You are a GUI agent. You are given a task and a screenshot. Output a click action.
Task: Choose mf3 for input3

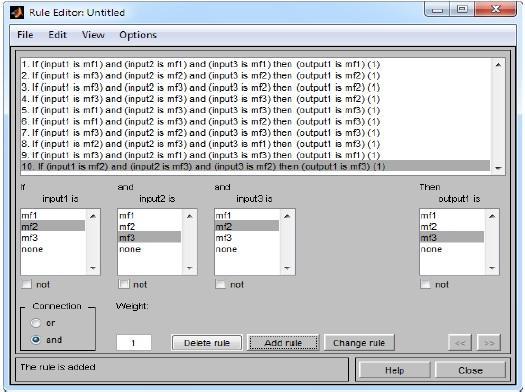[247, 238]
